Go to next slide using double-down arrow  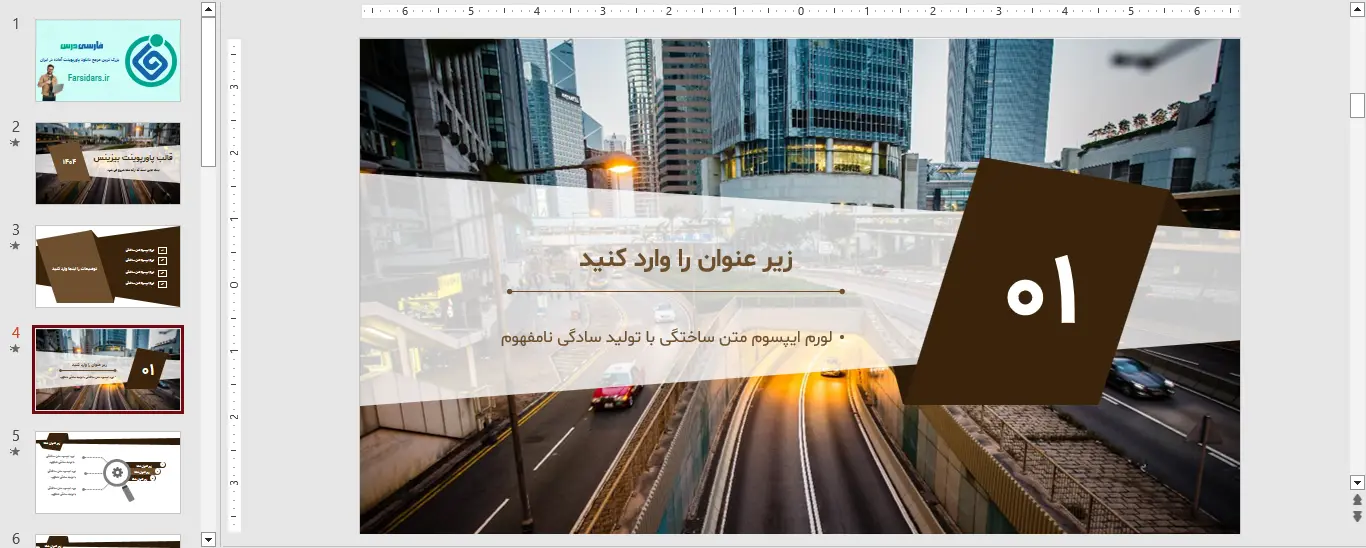pos(1357,516)
